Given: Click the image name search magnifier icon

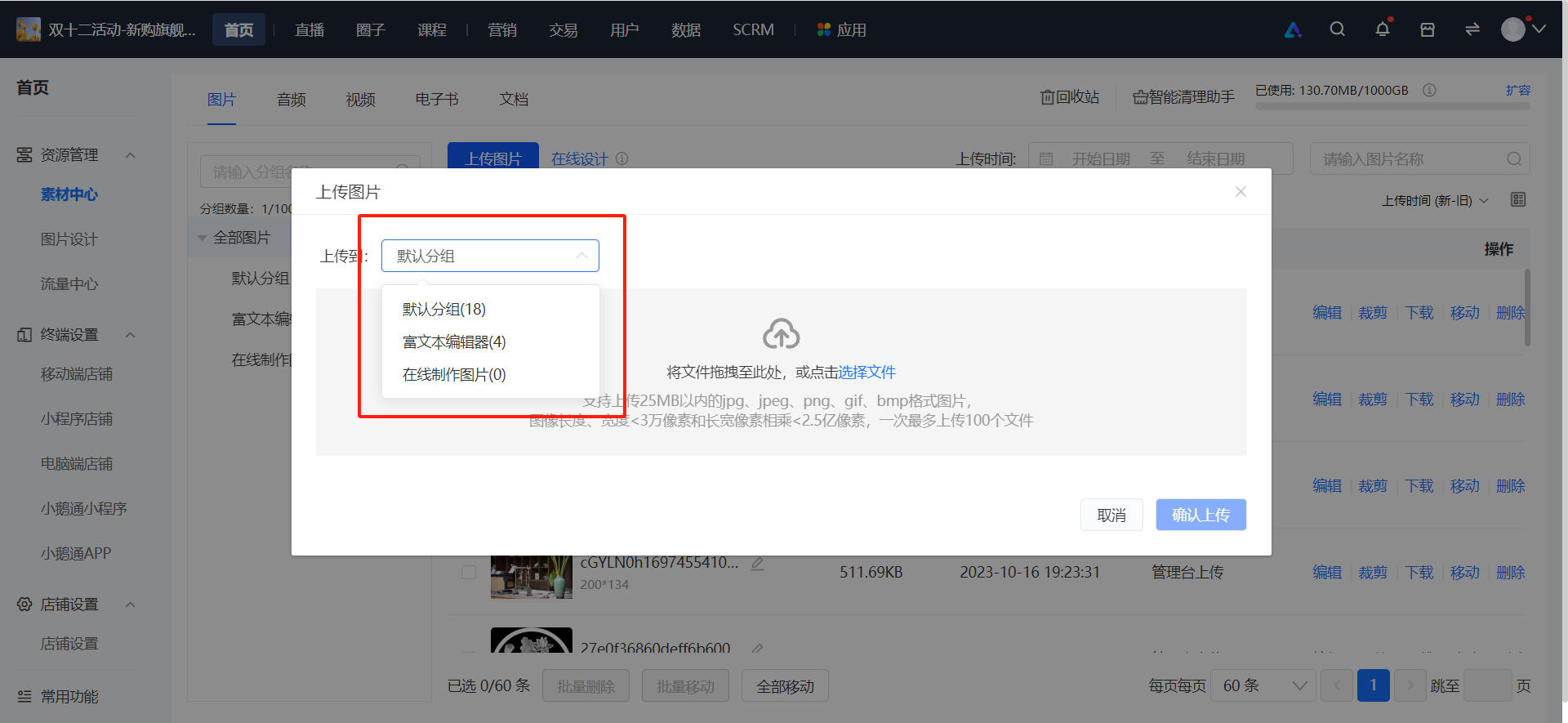Looking at the screenshot, I should [x=1514, y=159].
